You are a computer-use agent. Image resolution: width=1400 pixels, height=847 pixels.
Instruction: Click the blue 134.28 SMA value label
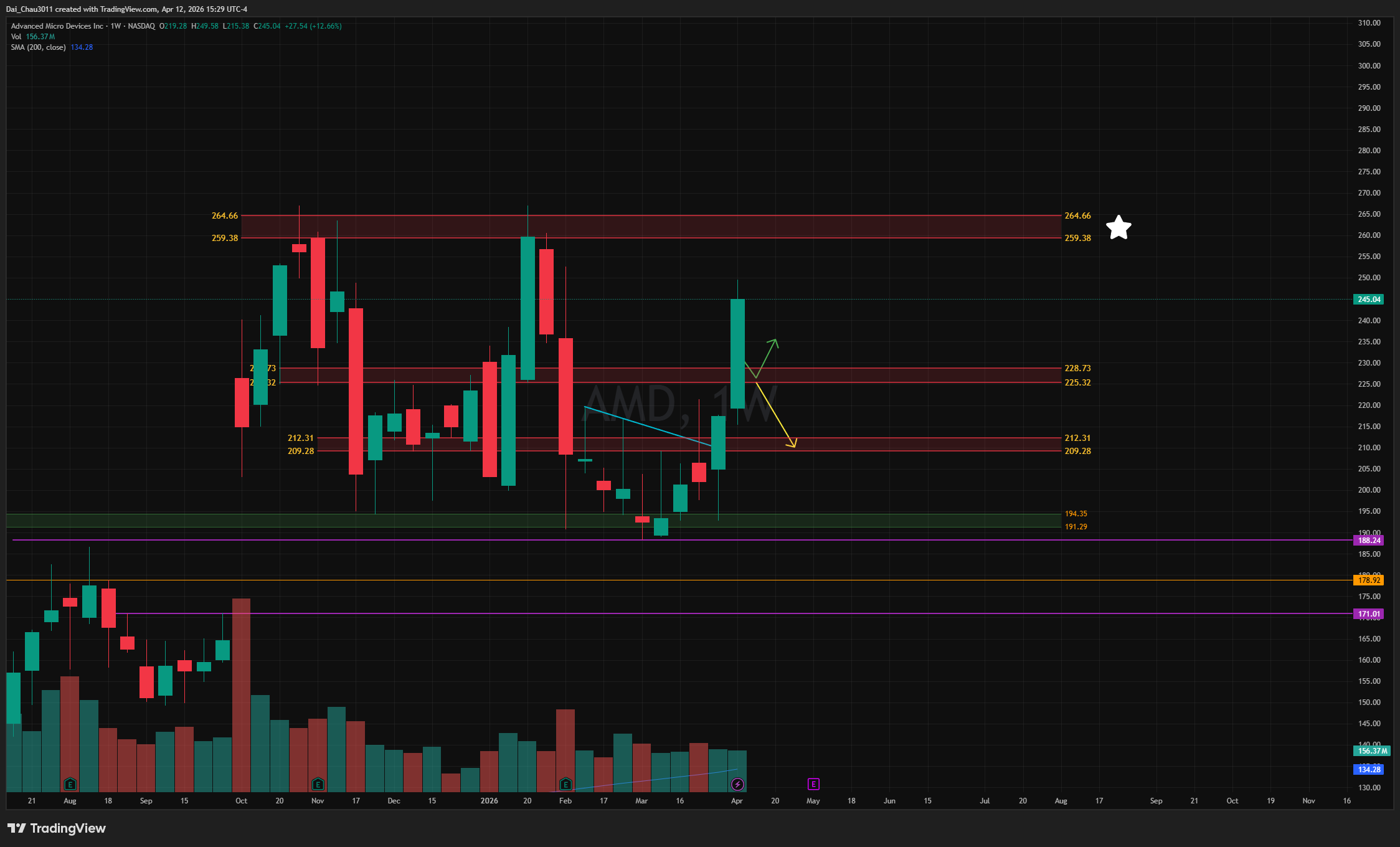click(1369, 770)
